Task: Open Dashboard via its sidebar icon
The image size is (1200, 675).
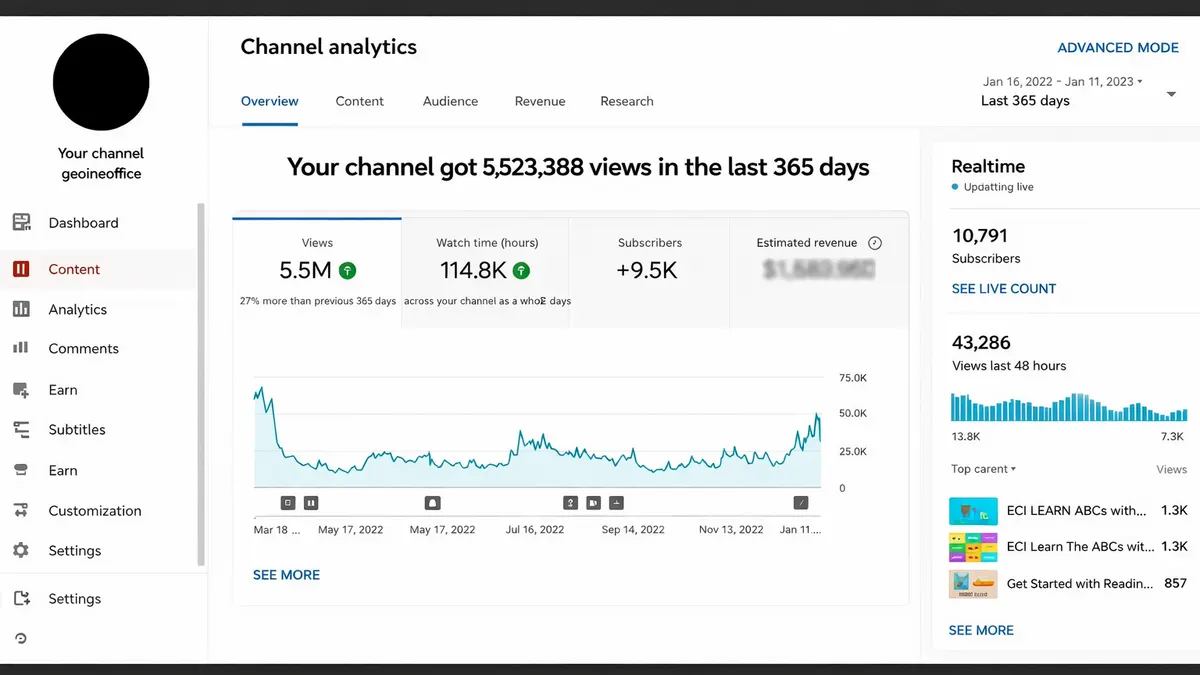Action: [x=21, y=222]
